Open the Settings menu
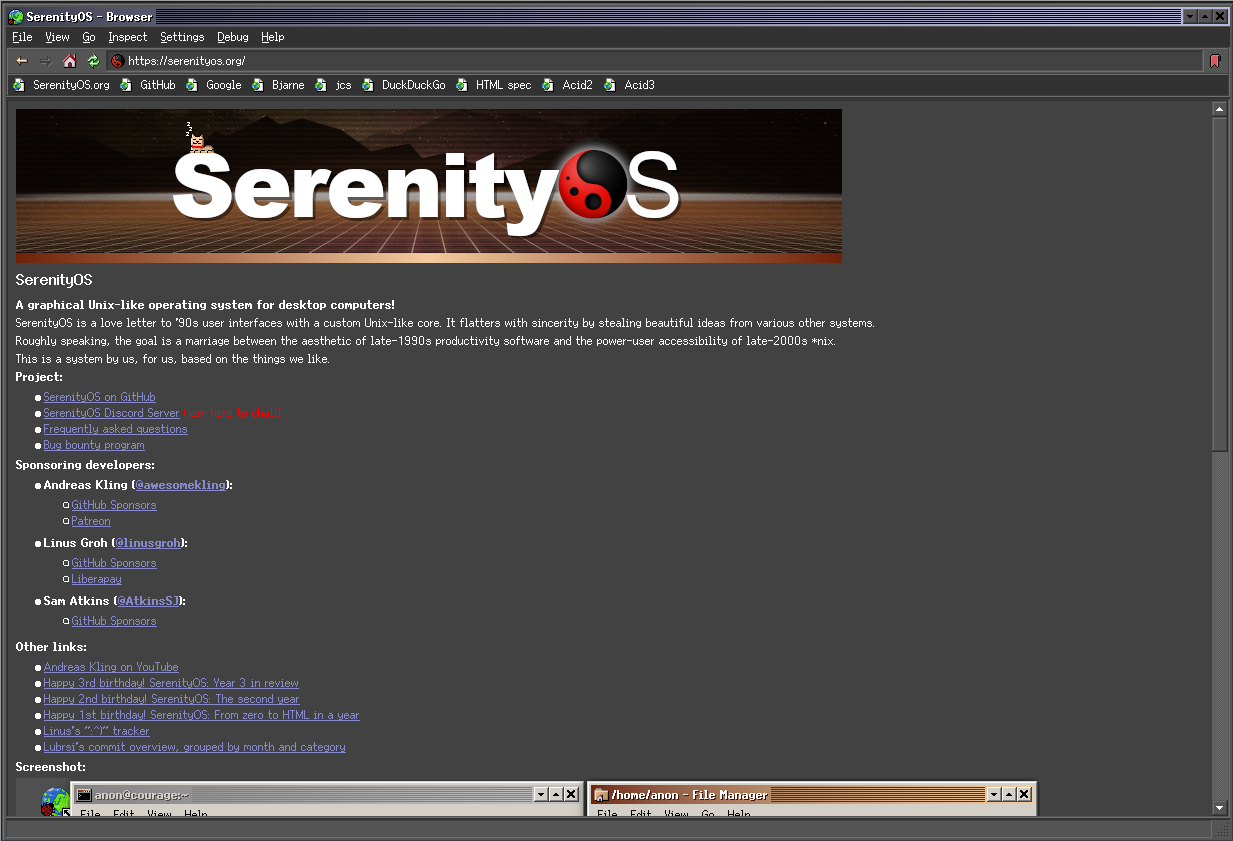1233x841 pixels. click(x=182, y=37)
